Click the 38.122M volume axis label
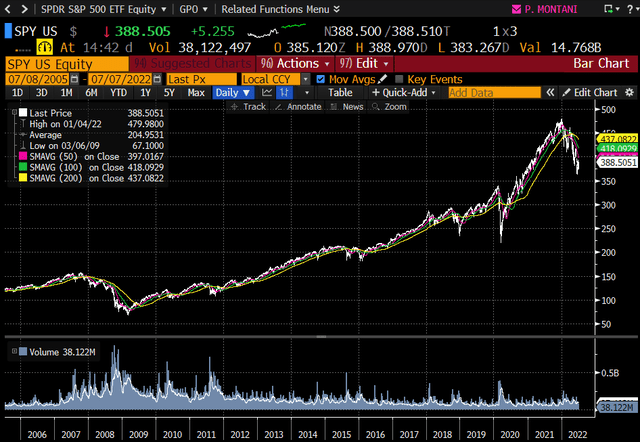The width and height of the screenshot is (640, 442). (x=617, y=407)
